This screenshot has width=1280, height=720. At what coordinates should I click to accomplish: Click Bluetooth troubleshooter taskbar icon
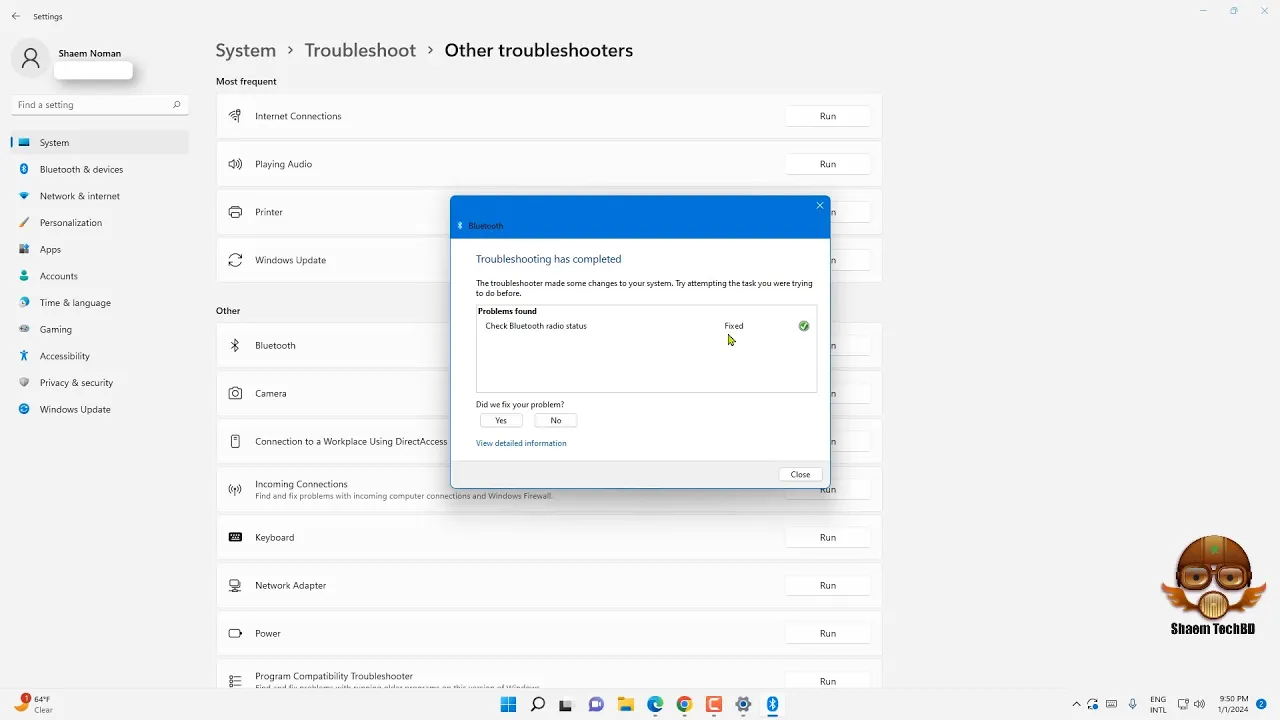click(772, 704)
